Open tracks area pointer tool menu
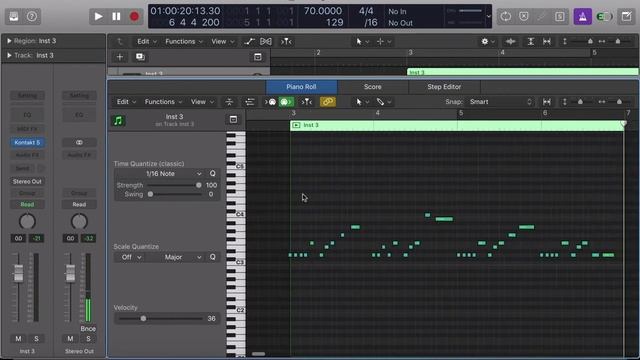Viewport: 640px width, 360px height. [x=362, y=41]
